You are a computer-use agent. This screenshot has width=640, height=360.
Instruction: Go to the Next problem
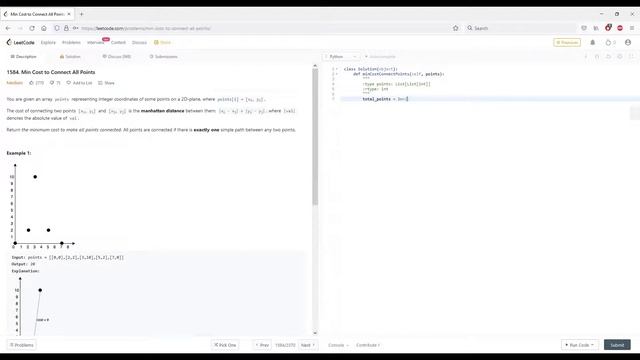[308, 345]
